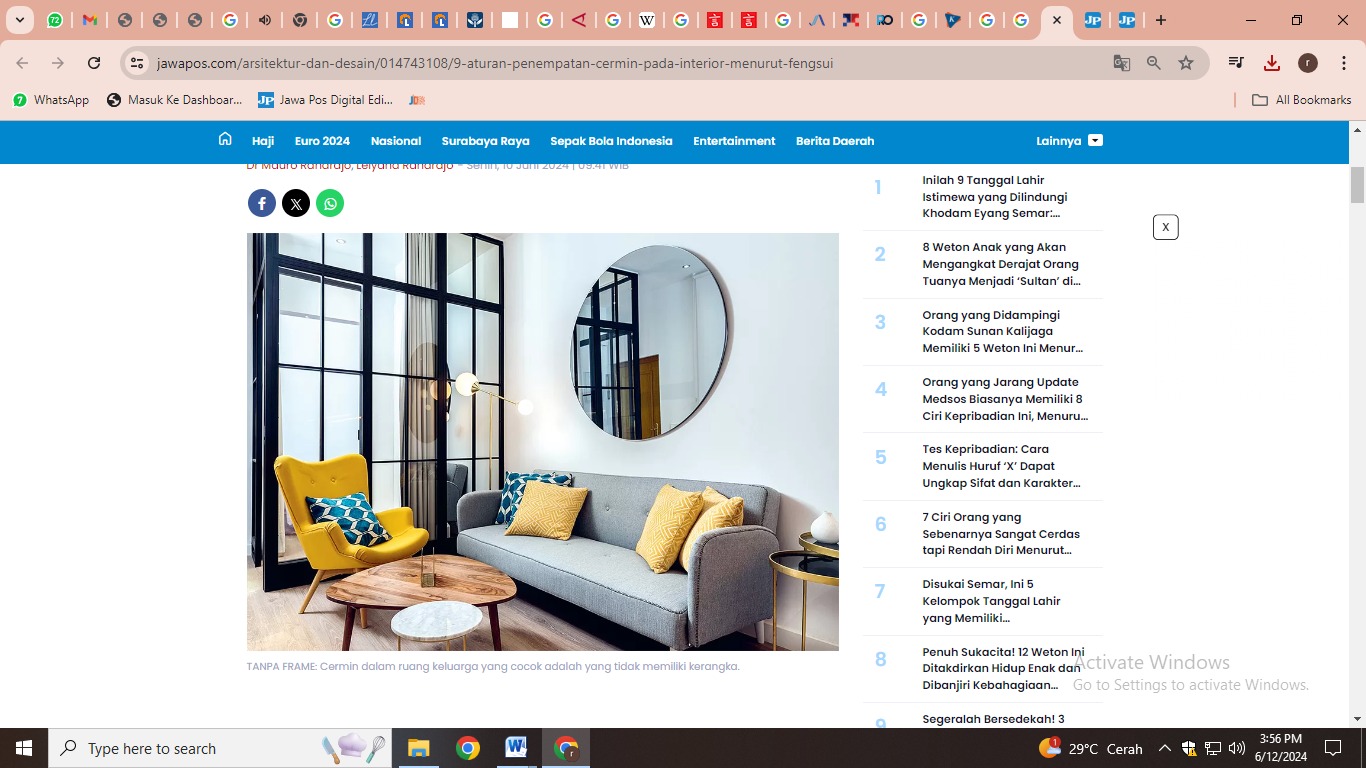Screen dimensions: 1366x768
Task: Share article via Facebook icon
Action: 262,204
